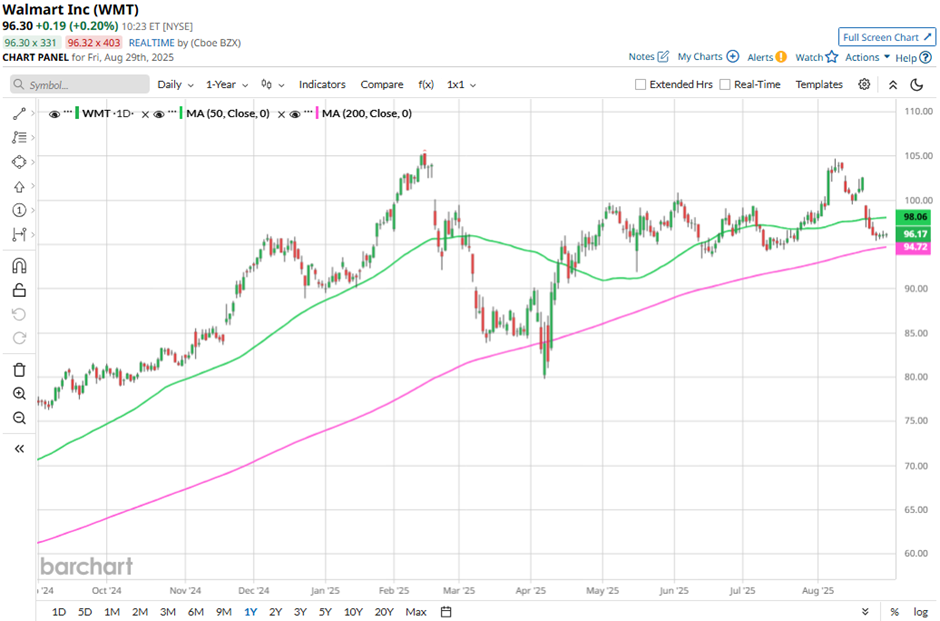This screenshot has width=940, height=621.
Task: Expand the shapes tool options arrow
Action: (x=32, y=162)
